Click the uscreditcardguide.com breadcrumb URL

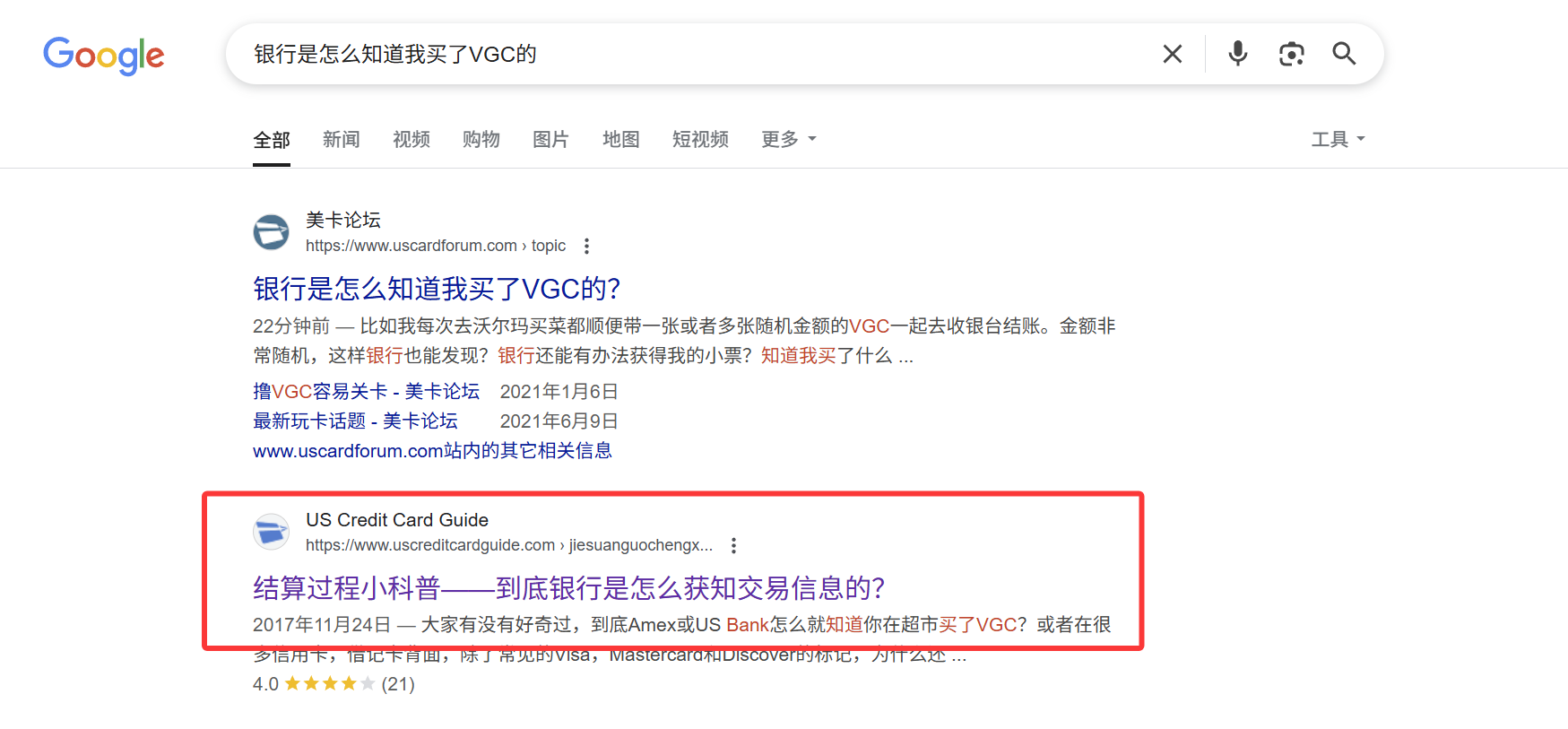click(509, 545)
